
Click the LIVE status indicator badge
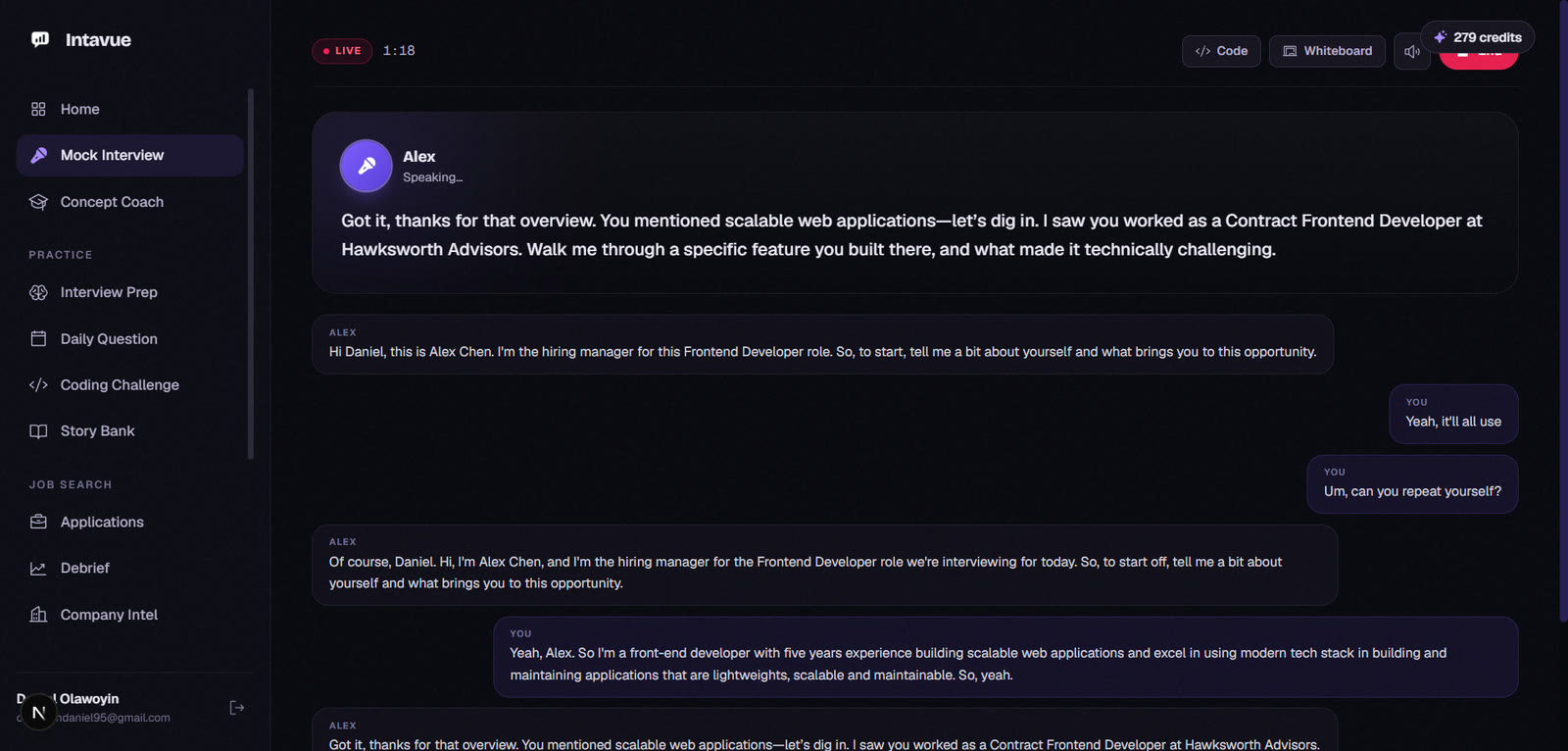tap(342, 51)
